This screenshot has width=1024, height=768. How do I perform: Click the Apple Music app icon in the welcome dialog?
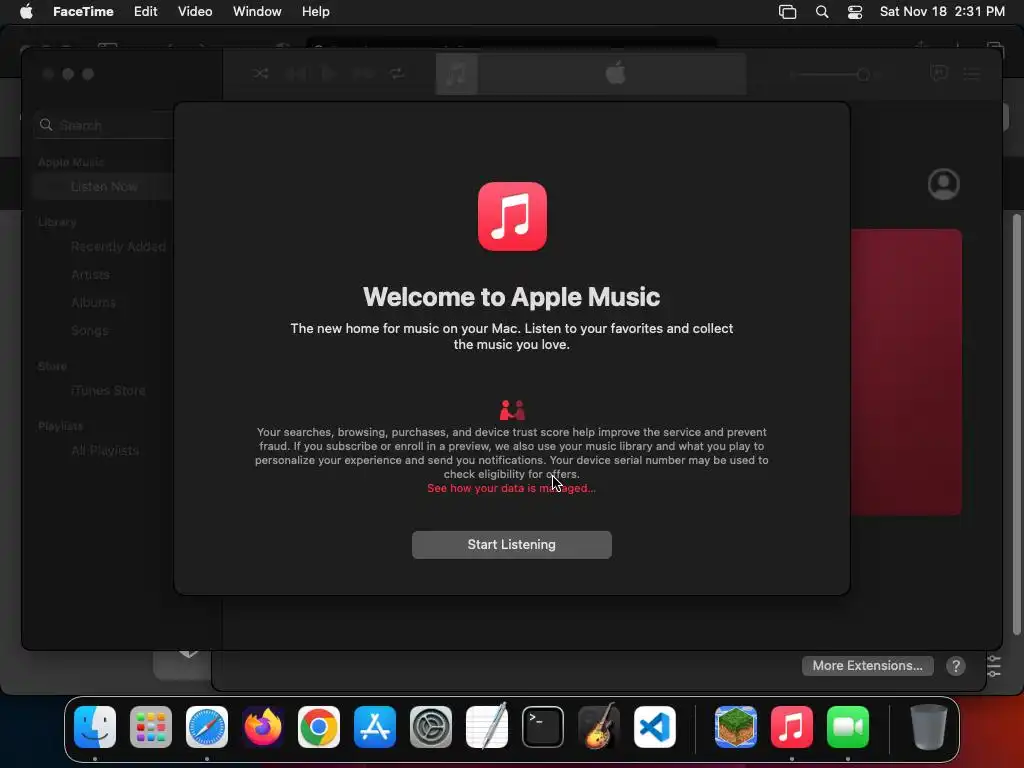512,216
